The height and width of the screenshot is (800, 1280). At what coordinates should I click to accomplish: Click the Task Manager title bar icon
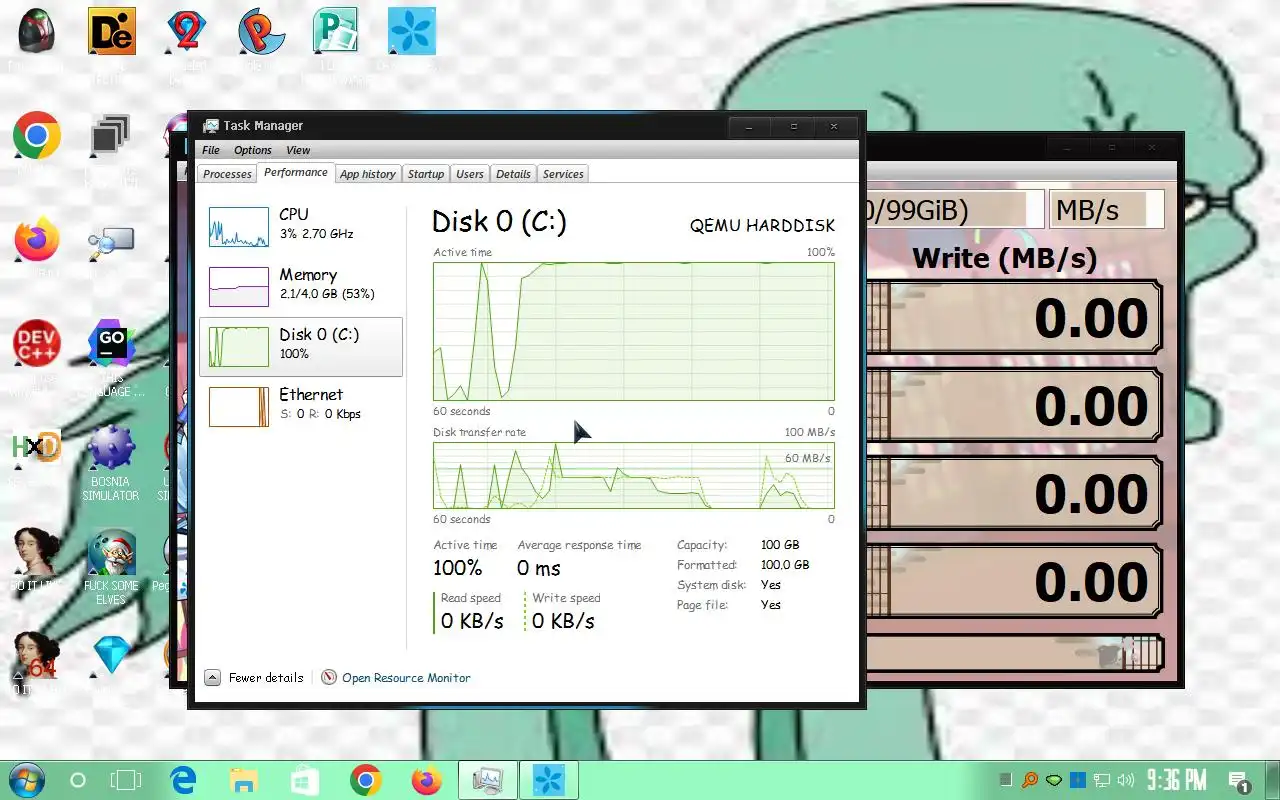pos(210,126)
